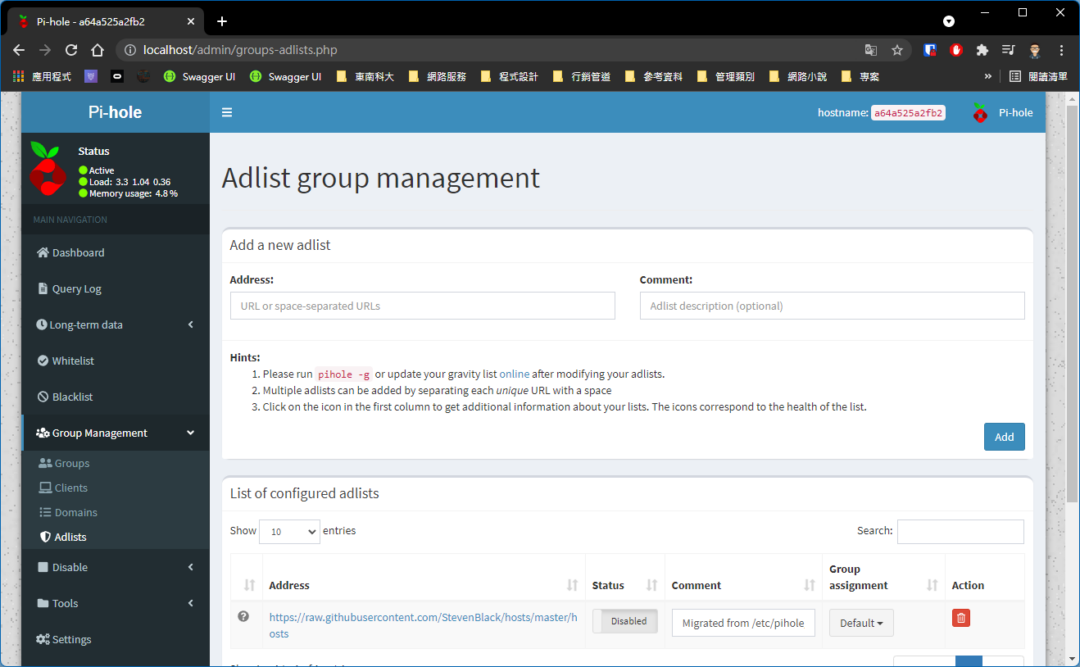Open the StevenBlack hosts URL link

click(x=423, y=625)
